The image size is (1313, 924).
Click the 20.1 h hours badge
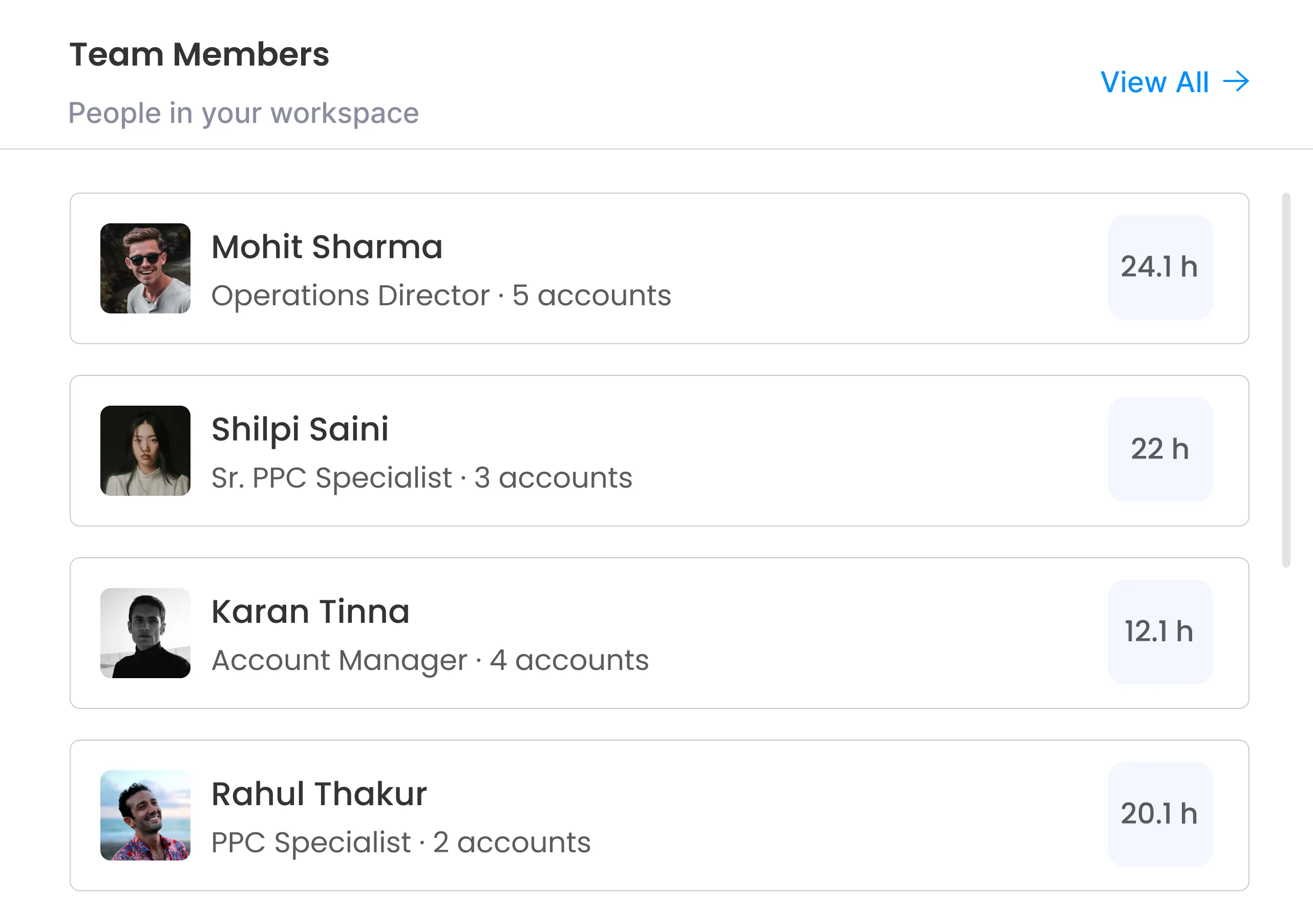[x=1160, y=814]
